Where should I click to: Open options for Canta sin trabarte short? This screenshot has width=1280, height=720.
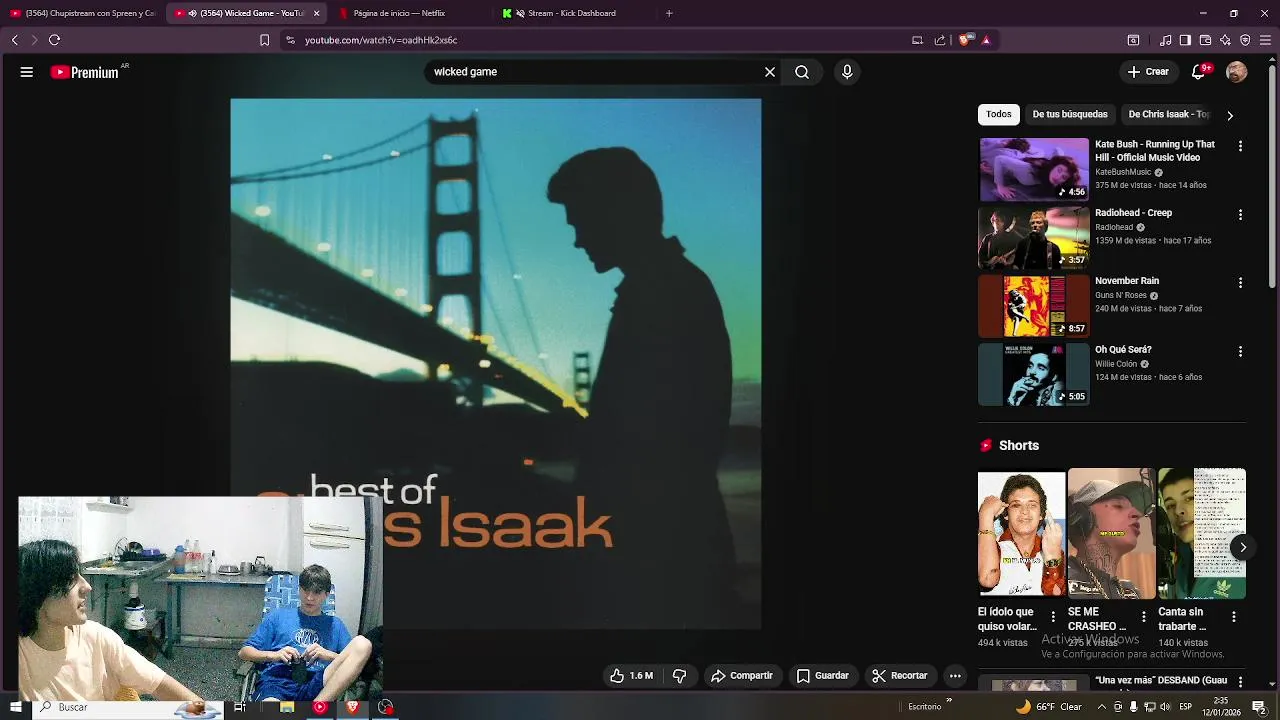click(x=1233, y=617)
